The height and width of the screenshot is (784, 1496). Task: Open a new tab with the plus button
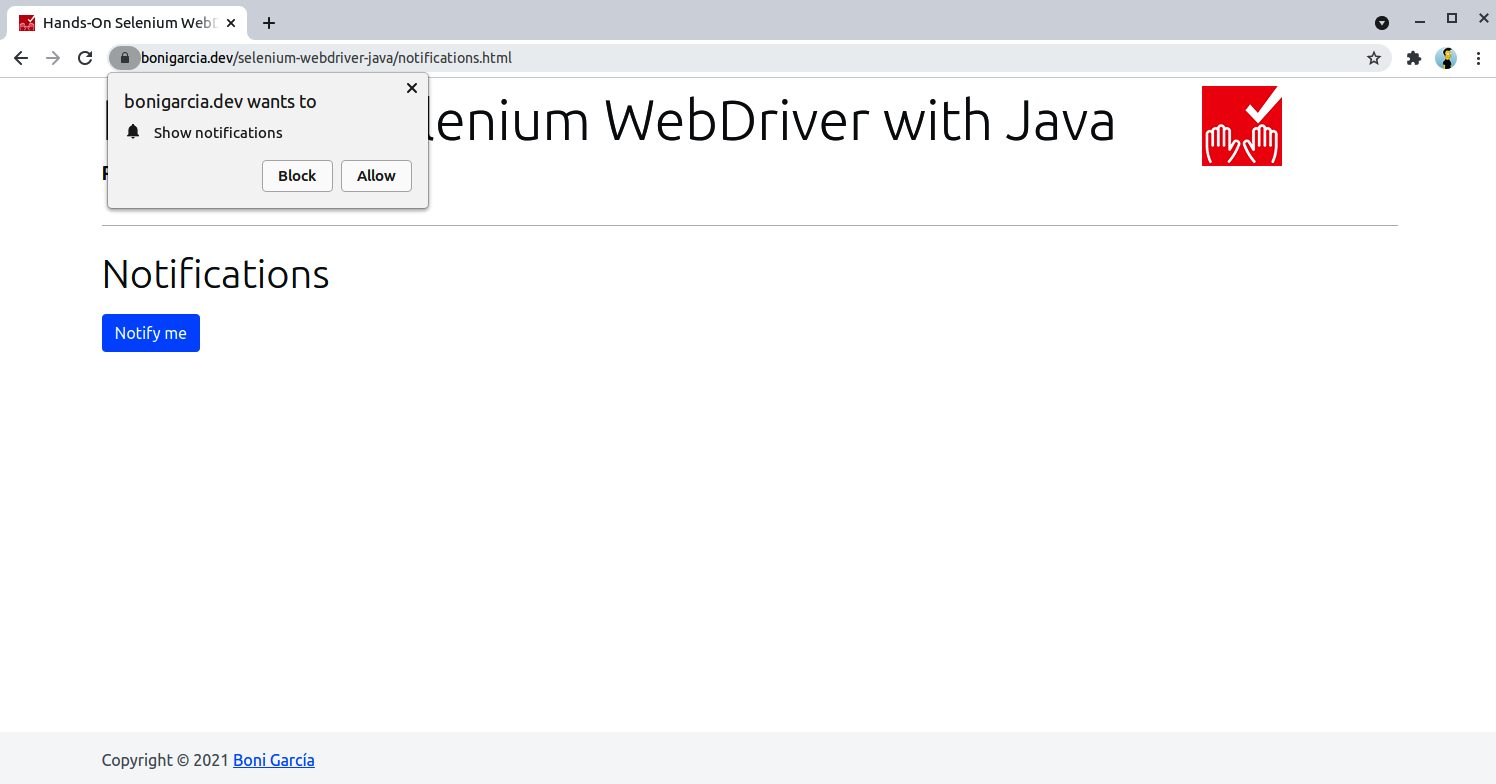pos(268,23)
